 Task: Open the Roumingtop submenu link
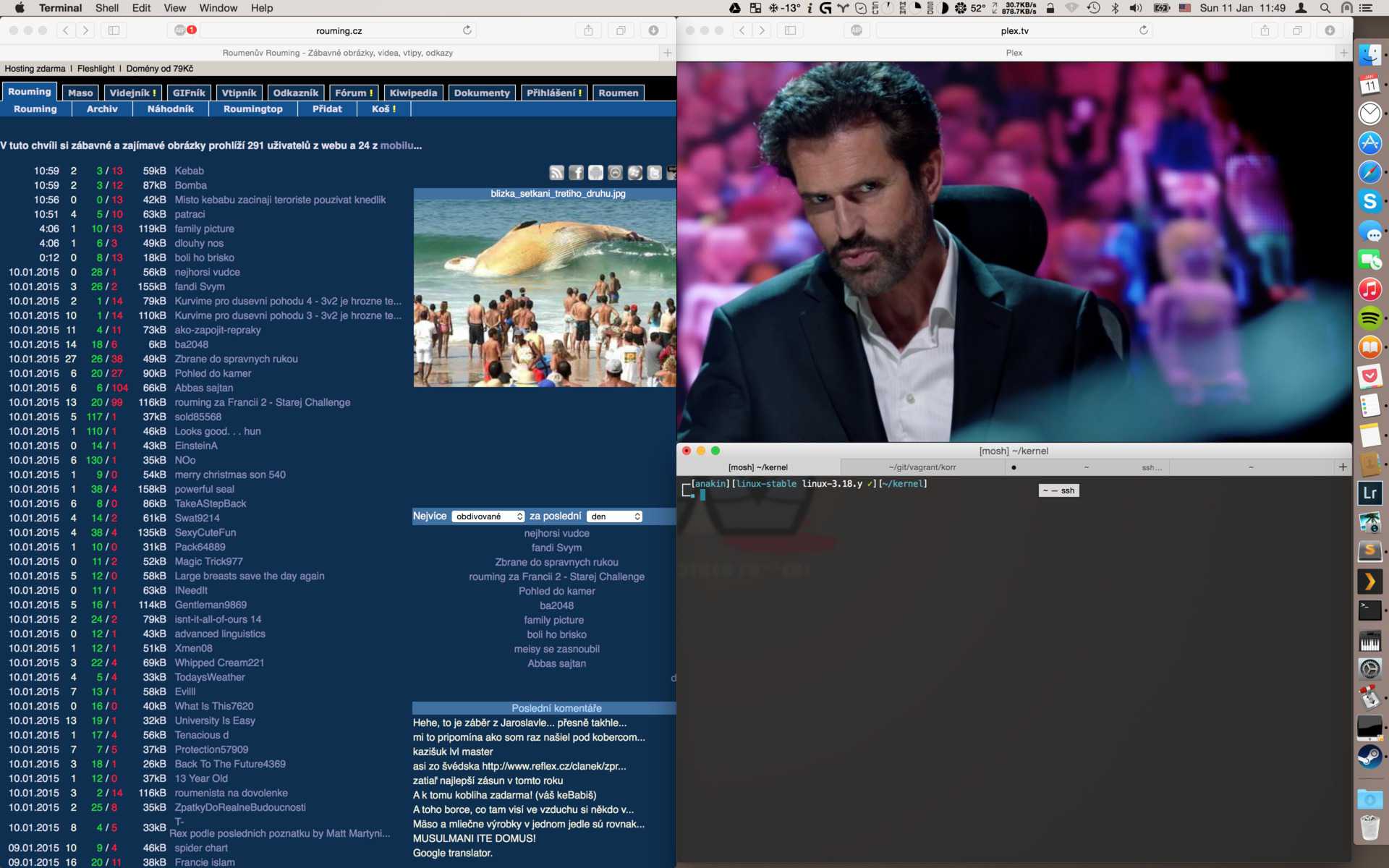[x=252, y=109]
